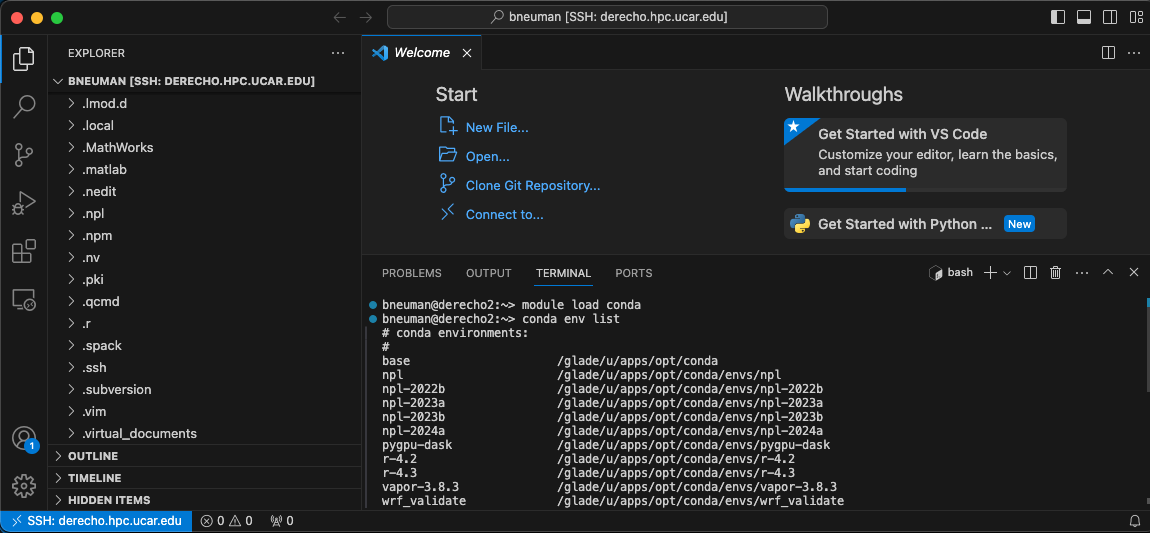
Task: Expand the .MathWorks folder
Action: point(205,147)
